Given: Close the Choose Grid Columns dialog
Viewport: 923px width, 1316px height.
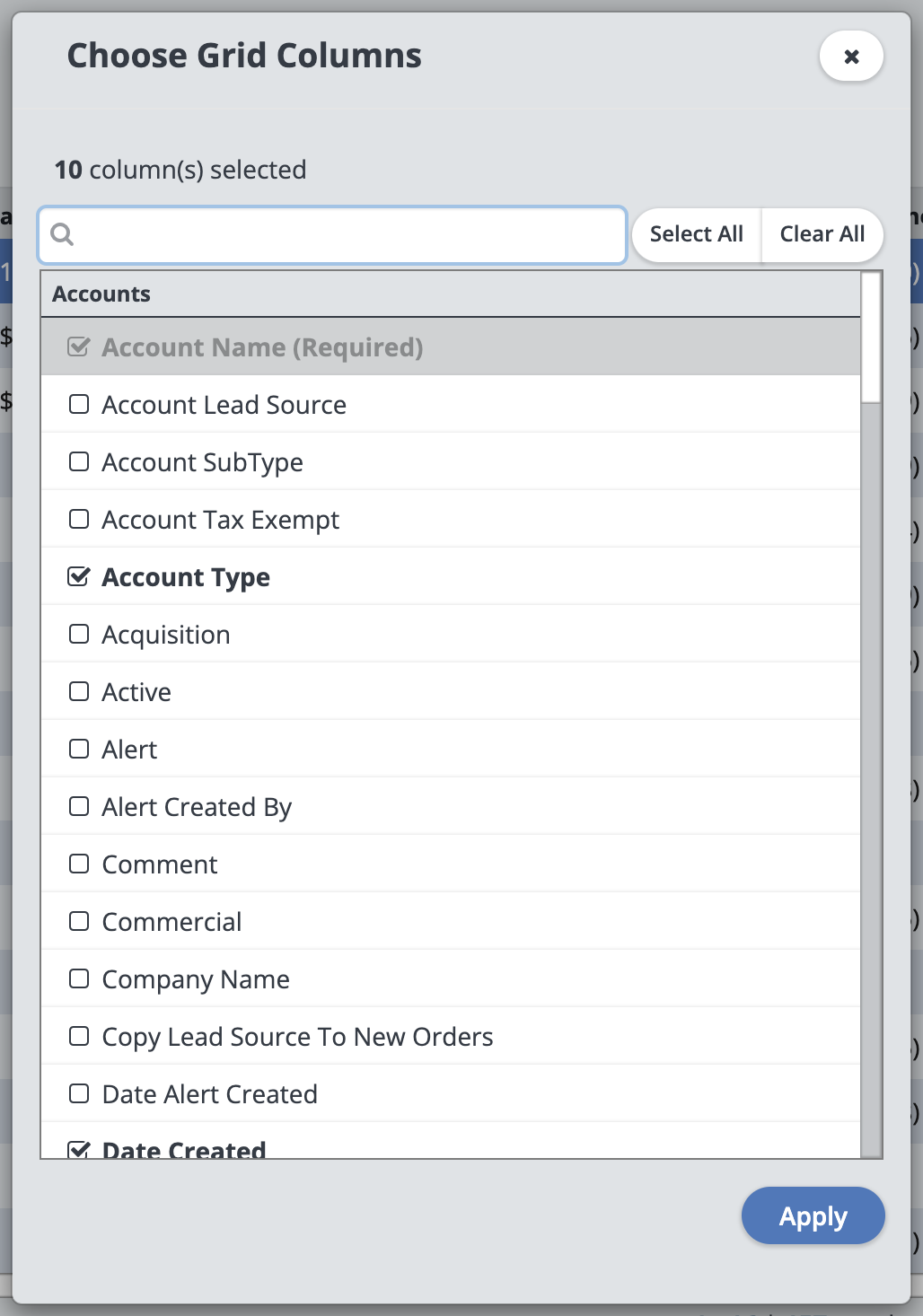Looking at the screenshot, I should pyautogui.click(x=851, y=57).
